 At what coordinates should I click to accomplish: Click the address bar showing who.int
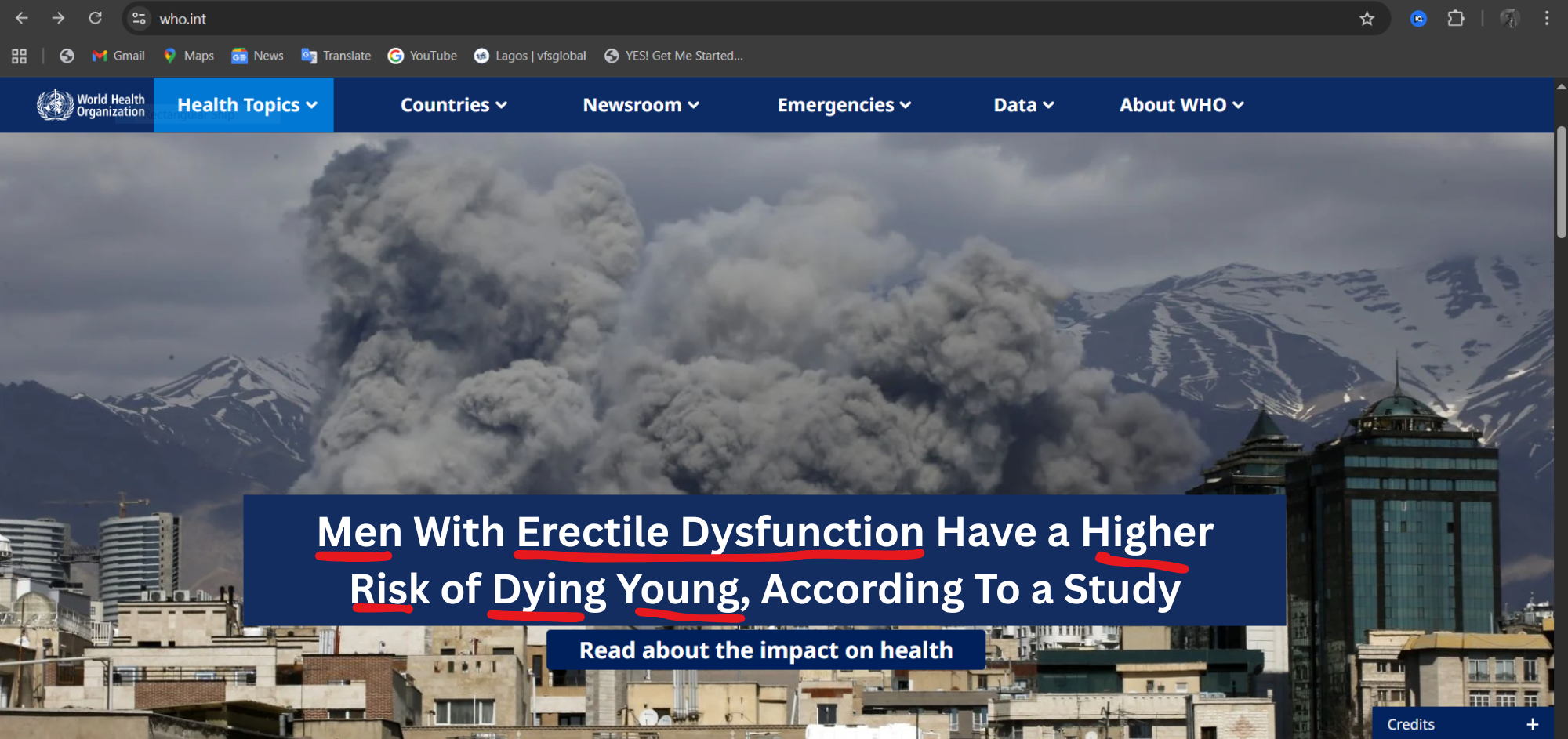pyautogui.click(x=706, y=19)
